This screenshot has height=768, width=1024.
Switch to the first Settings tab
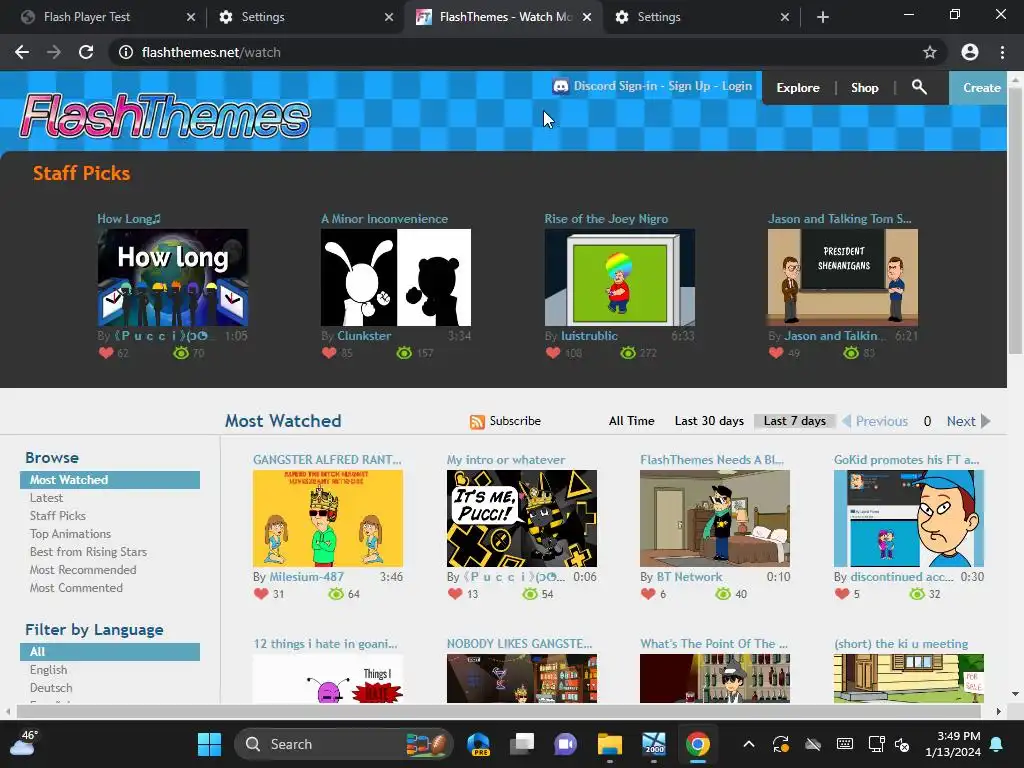tap(306, 17)
